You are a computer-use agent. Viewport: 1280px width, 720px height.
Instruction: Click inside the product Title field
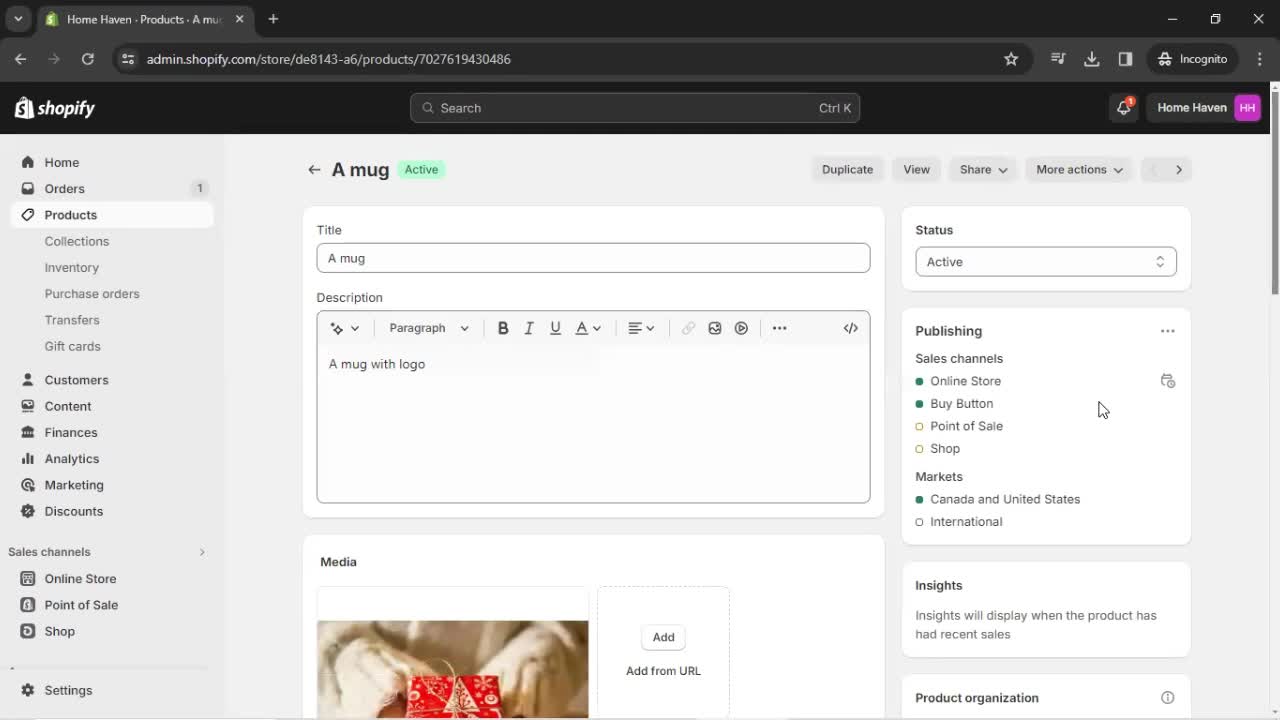pyautogui.click(x=593, y=257)
